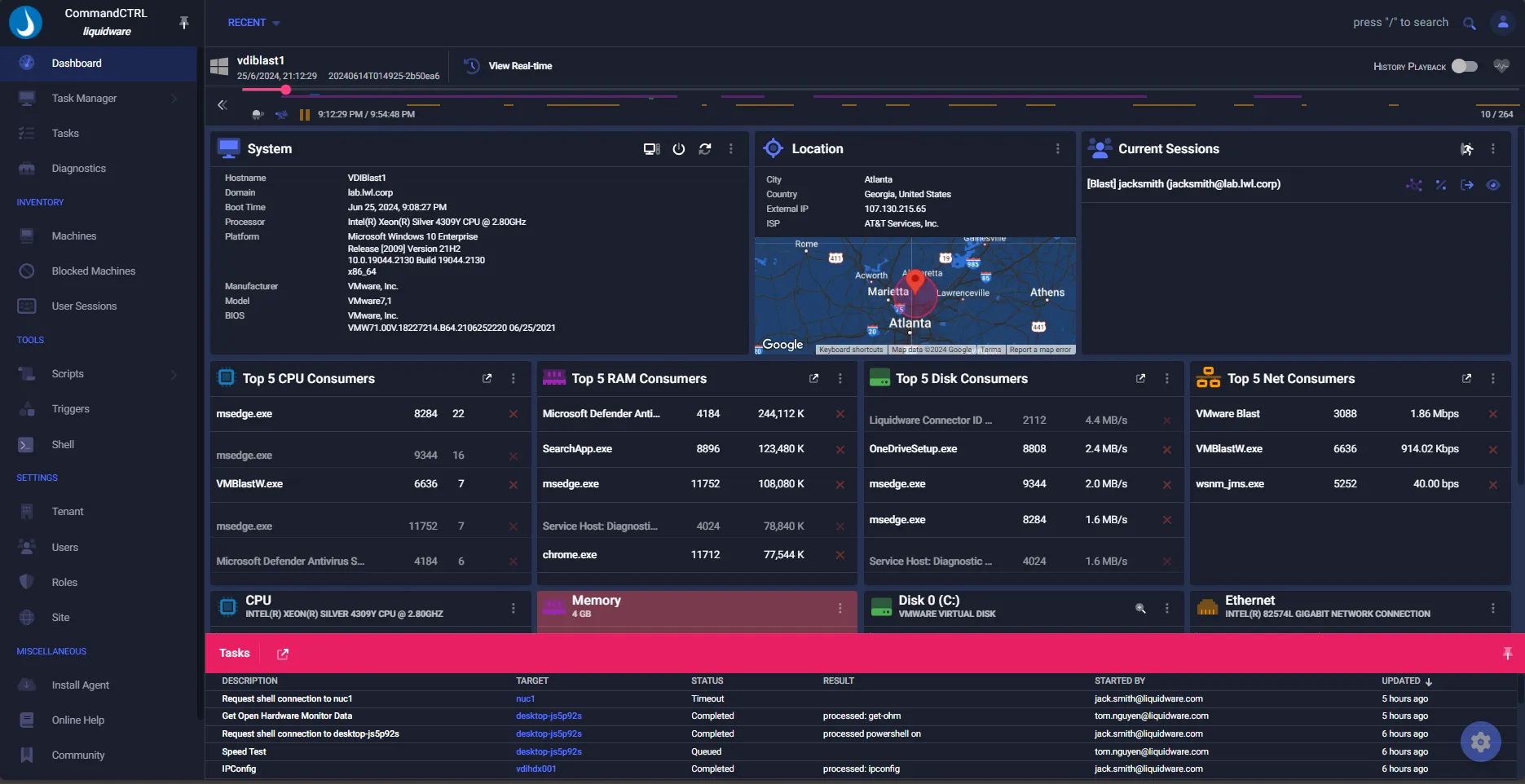The image size is (1525, 784).
Task: Click the logout arrow icon for jacksmith session
Action: (1467, 185)
